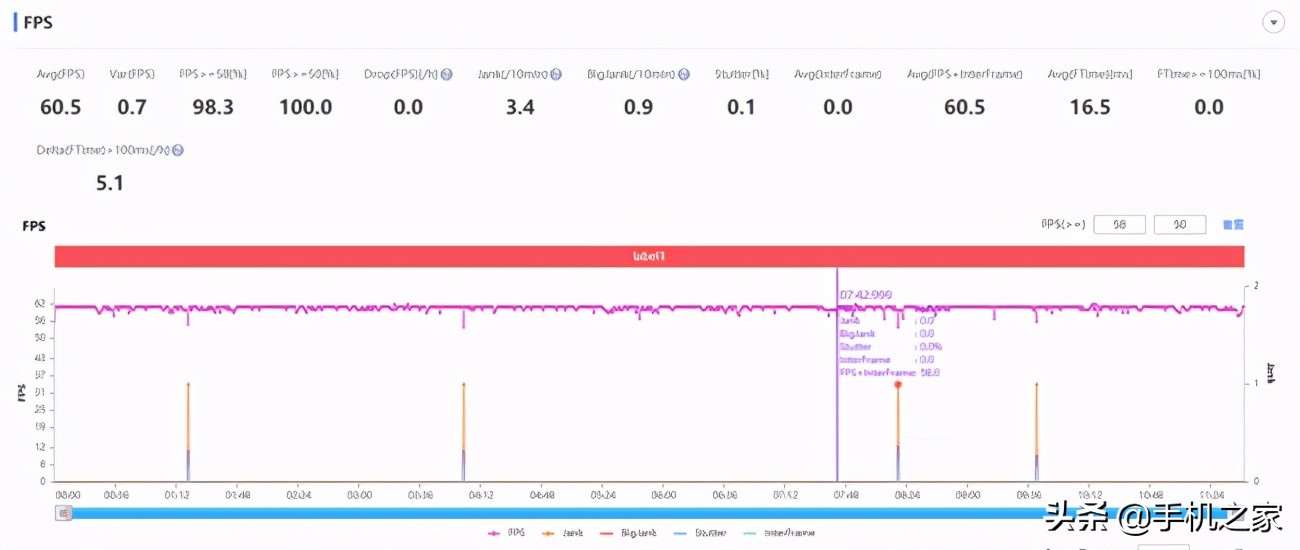The image size is (1300, 550).
Task: Click second FPS(>=) threshold input field
Action: 1180,225
